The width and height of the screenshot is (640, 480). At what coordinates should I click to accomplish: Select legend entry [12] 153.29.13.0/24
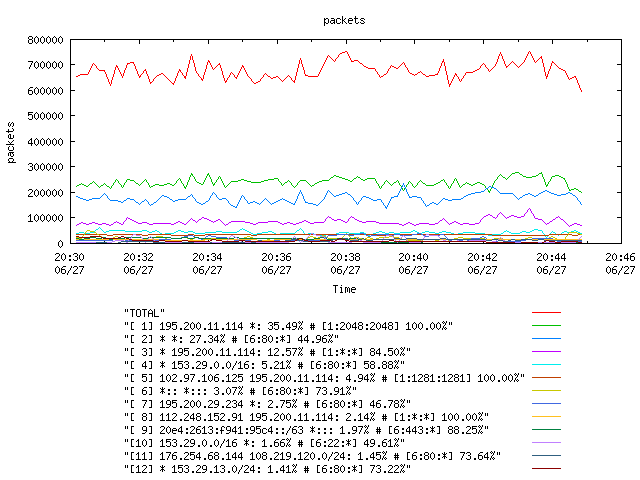coord(267,469)
